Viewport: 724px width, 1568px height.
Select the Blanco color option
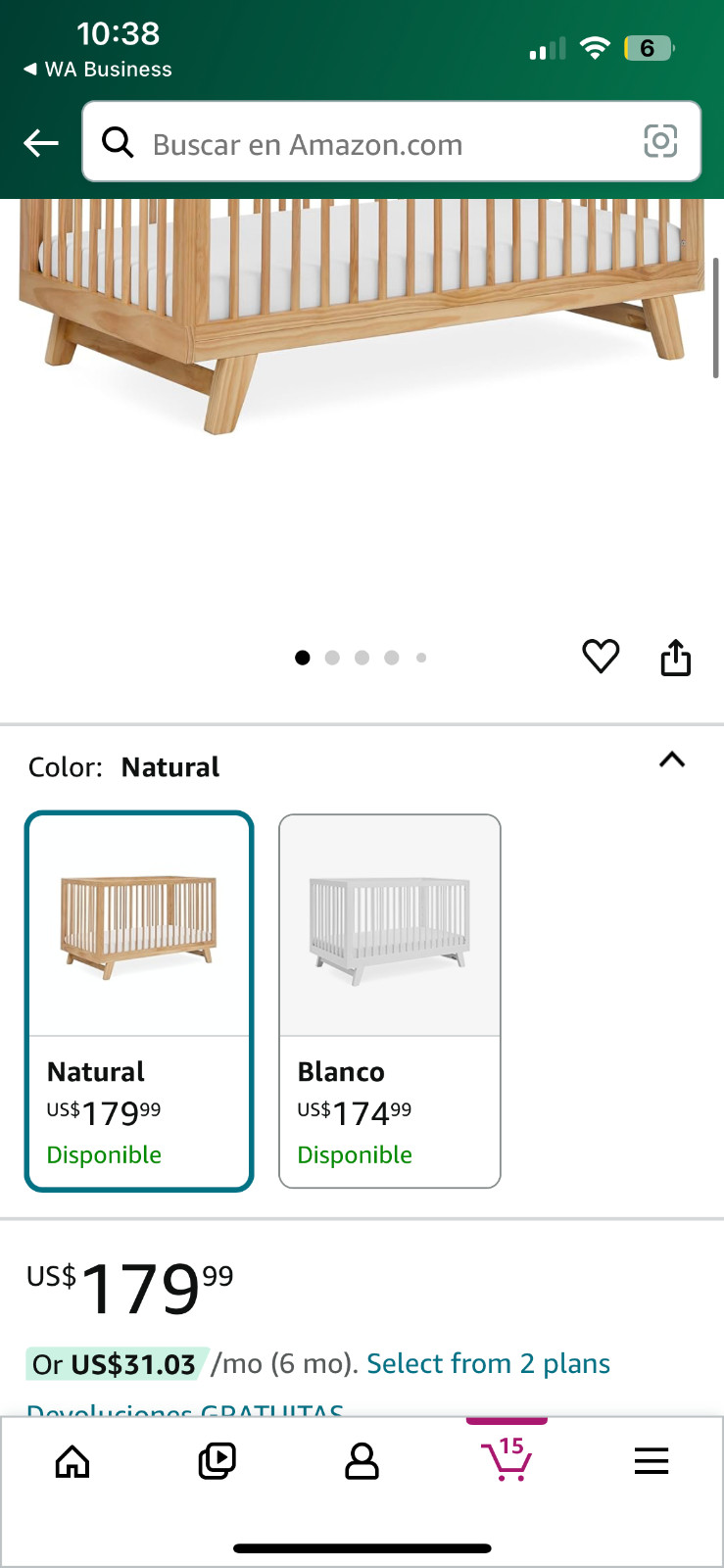(390, 1001)
